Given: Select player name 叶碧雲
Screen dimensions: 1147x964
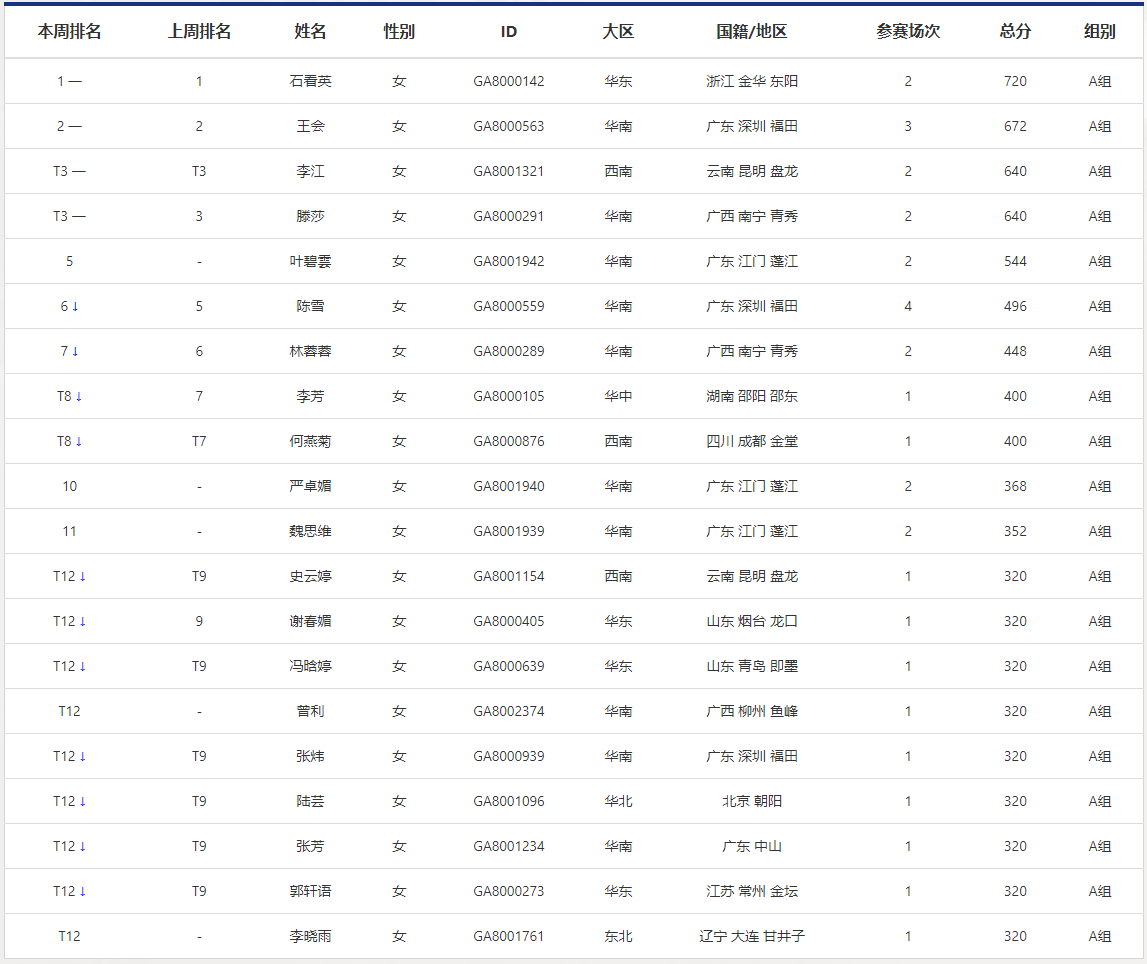Looking at the screenshot, I should [x=310, y=261].
